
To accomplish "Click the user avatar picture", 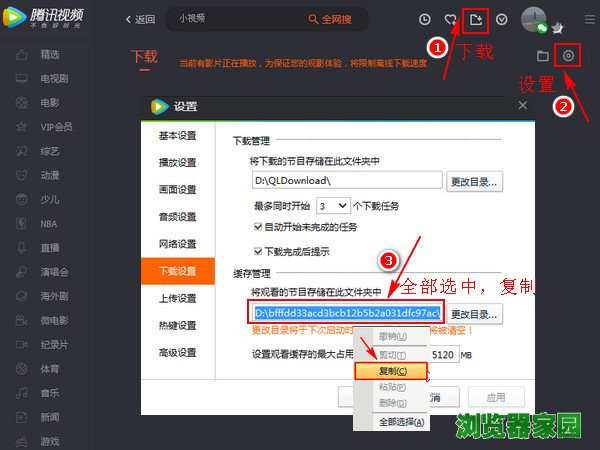I will click(533, 18).
